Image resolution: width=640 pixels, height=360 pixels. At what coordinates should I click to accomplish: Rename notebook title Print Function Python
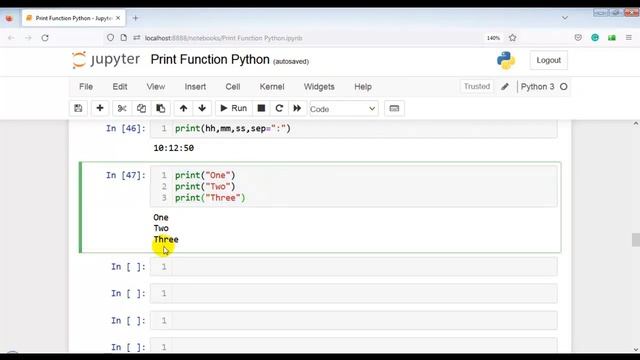point(210,60)
